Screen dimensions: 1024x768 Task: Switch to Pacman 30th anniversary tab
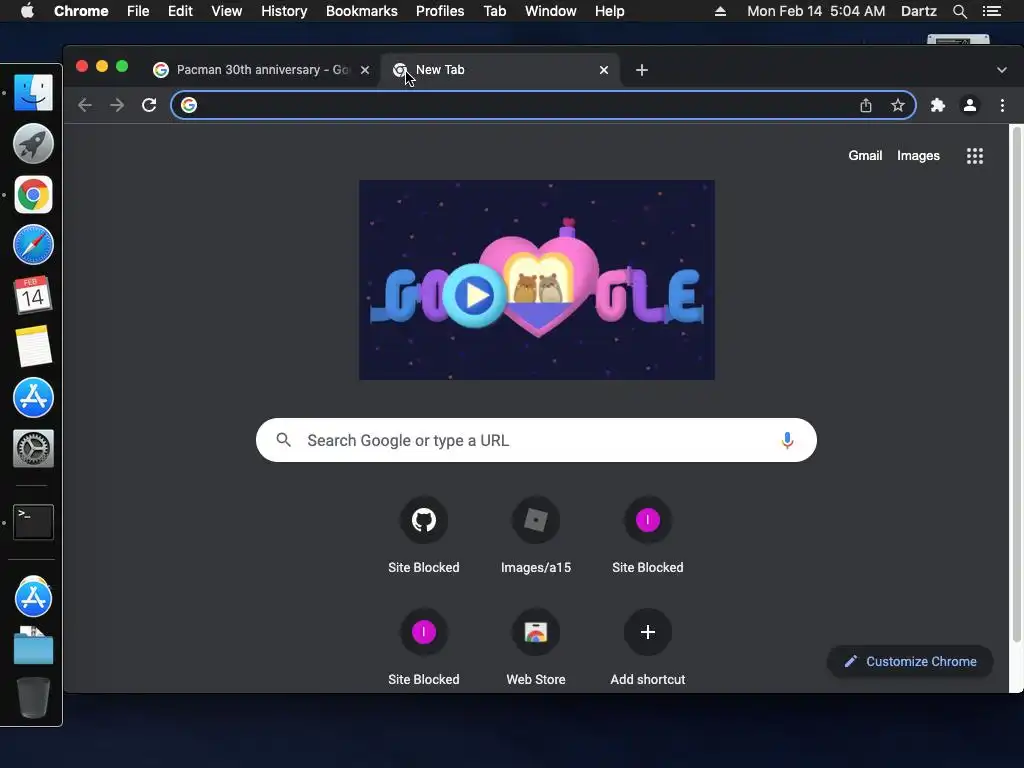click(x=263, y=70)
